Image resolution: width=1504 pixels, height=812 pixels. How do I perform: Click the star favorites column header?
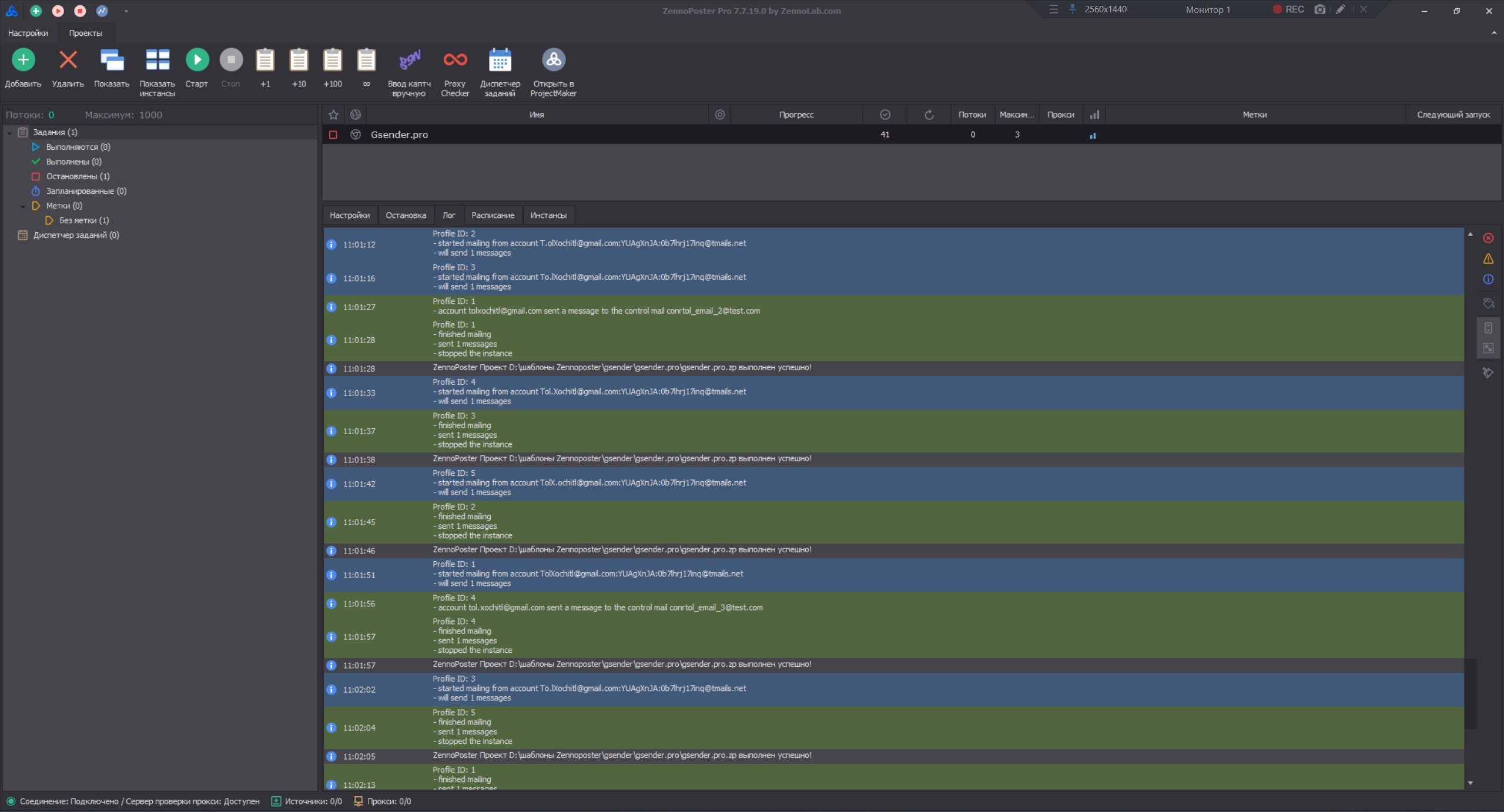click(333, 115)
